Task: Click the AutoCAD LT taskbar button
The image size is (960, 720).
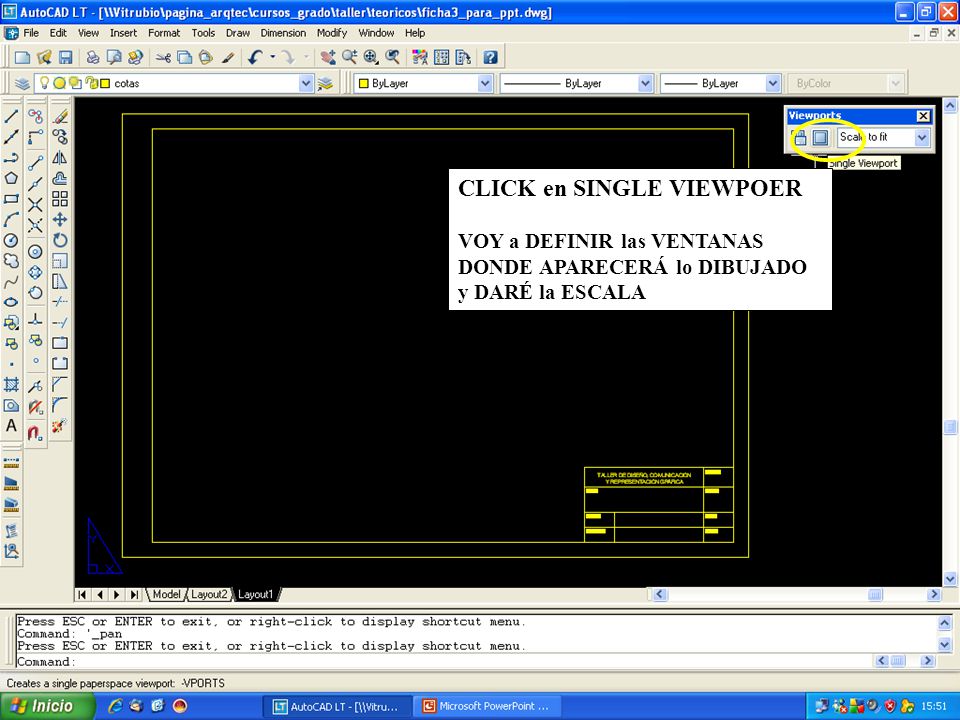Action: pos(337,706)
